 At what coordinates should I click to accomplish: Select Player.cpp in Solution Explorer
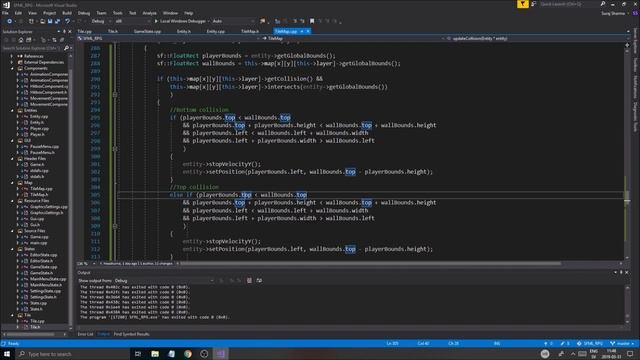click(39, 129)
